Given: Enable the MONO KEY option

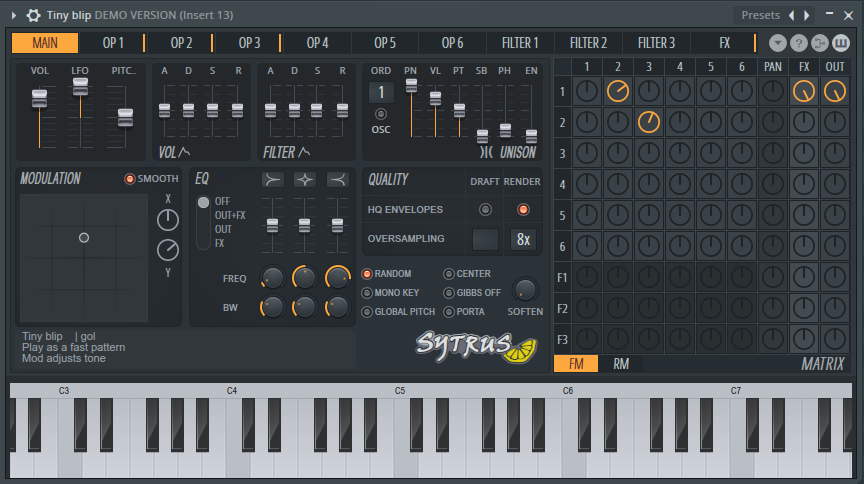Looking at the screenshot, I should 367,293.
